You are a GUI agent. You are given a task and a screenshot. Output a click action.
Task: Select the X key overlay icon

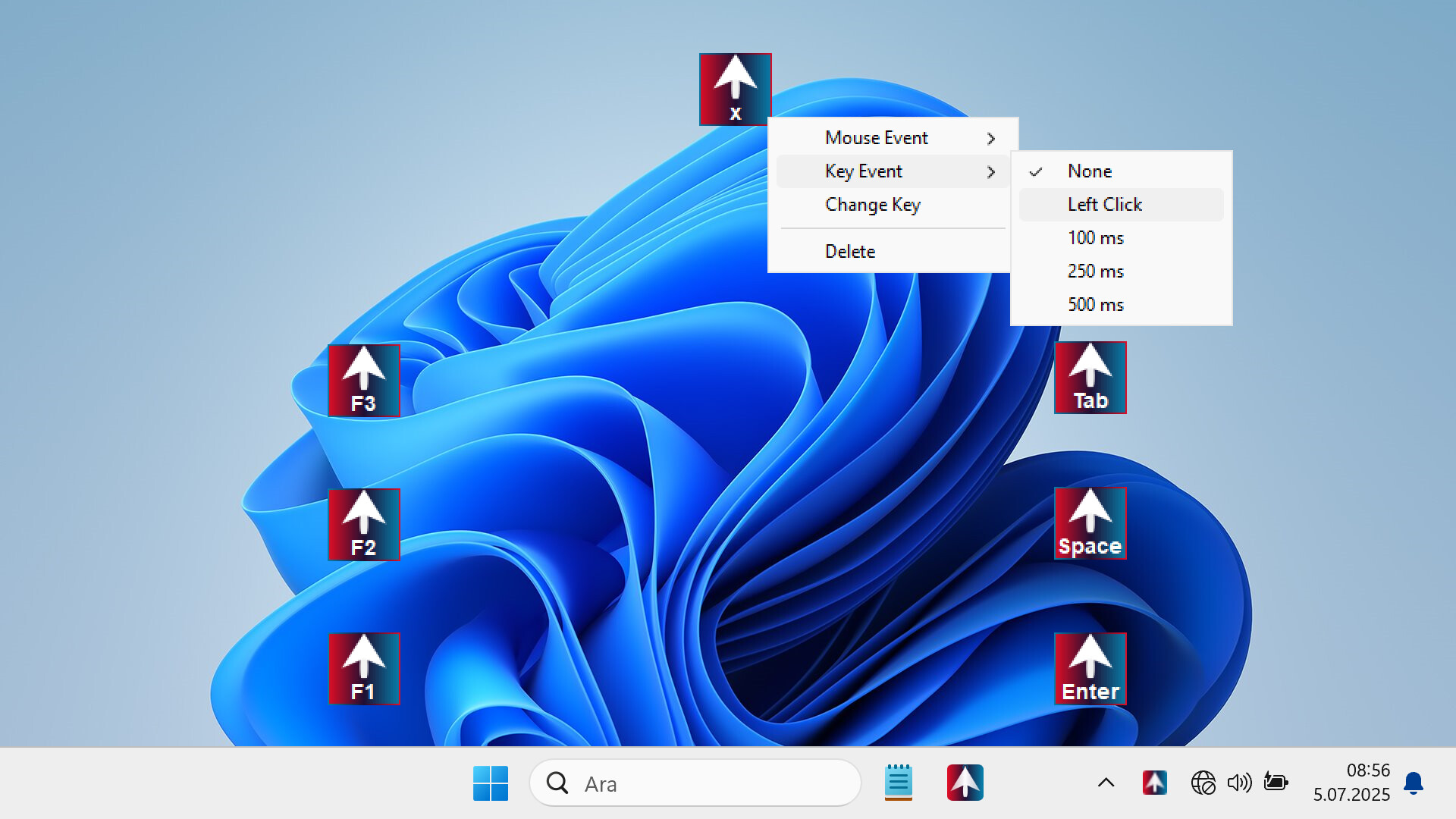coord(734,87)
